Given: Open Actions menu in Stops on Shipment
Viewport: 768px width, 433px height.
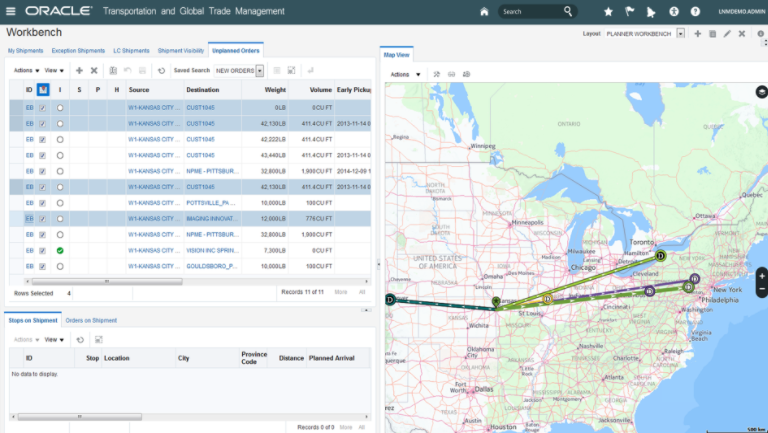Looking at the screenshot, I should pos(26,339).
